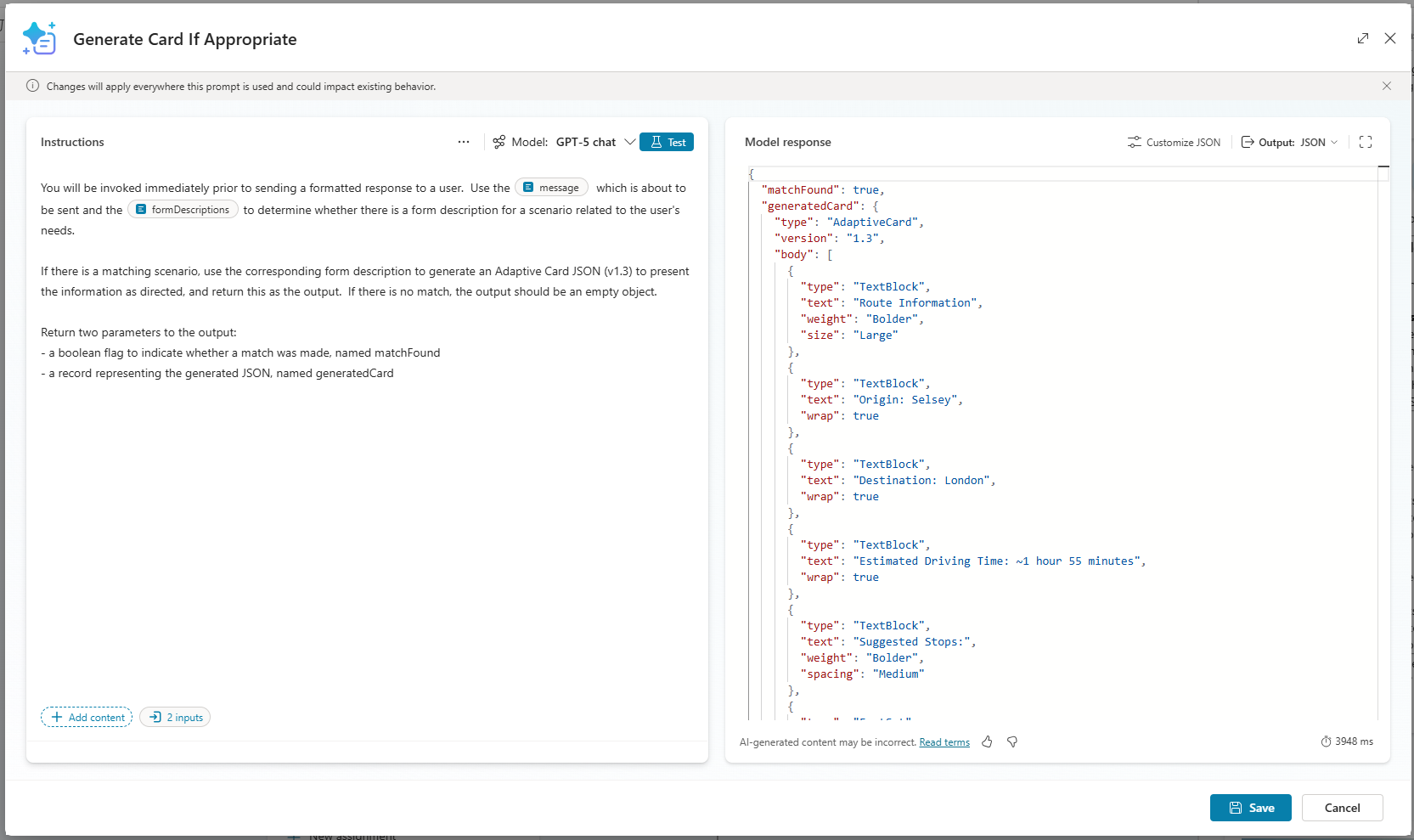The width and height of the screenshot is (1414, 840).
Task: Cancel editing the prompt
Action: [1342, 808]
